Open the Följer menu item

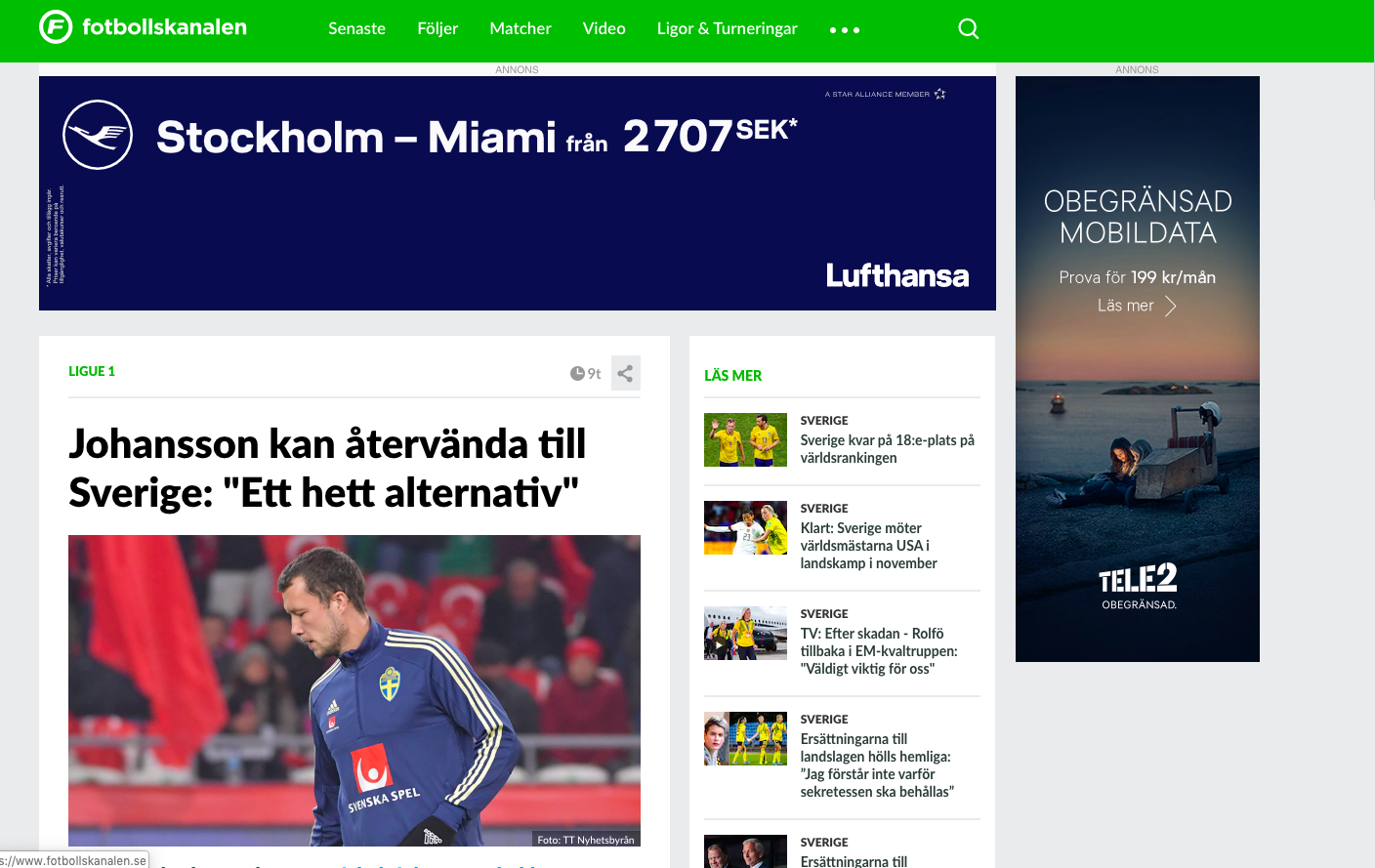point(437,28)
